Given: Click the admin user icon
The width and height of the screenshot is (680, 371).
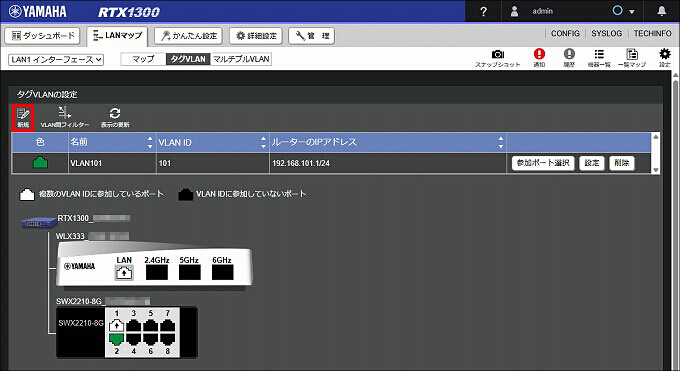Looking at the screenshot, I should [x=514, y=11].
